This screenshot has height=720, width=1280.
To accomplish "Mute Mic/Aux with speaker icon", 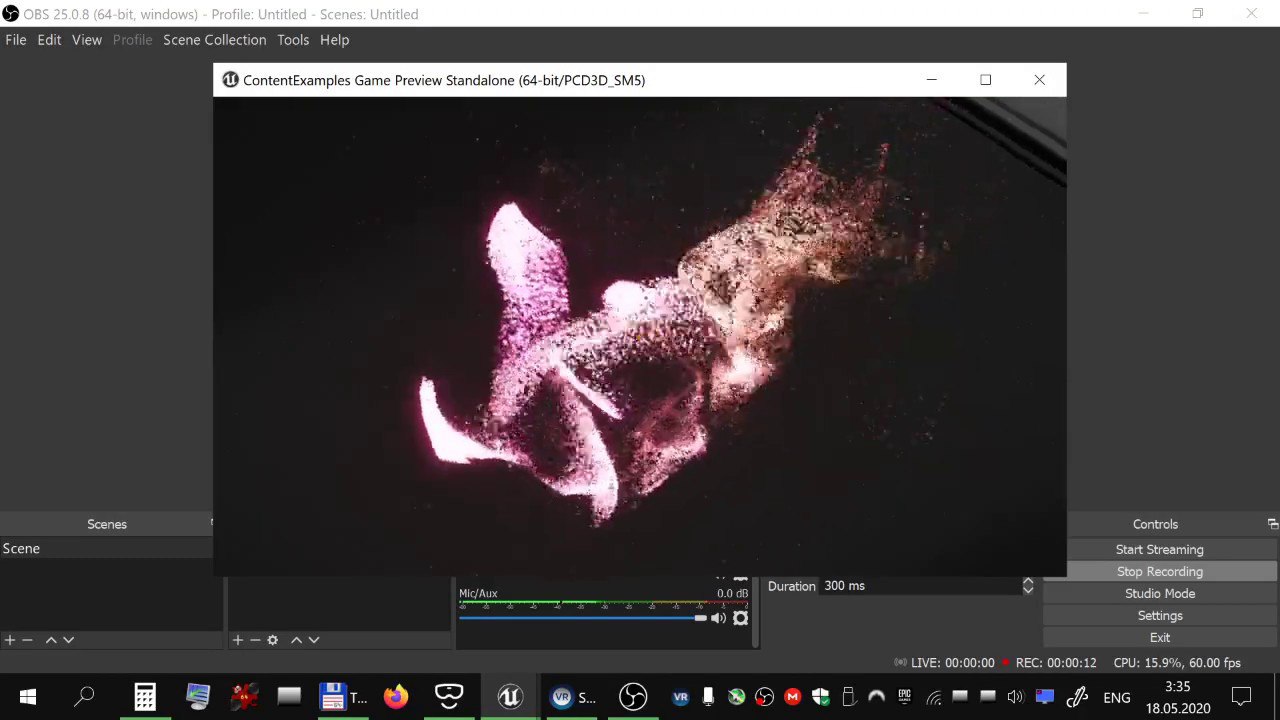I will click(x=718, y=618).
